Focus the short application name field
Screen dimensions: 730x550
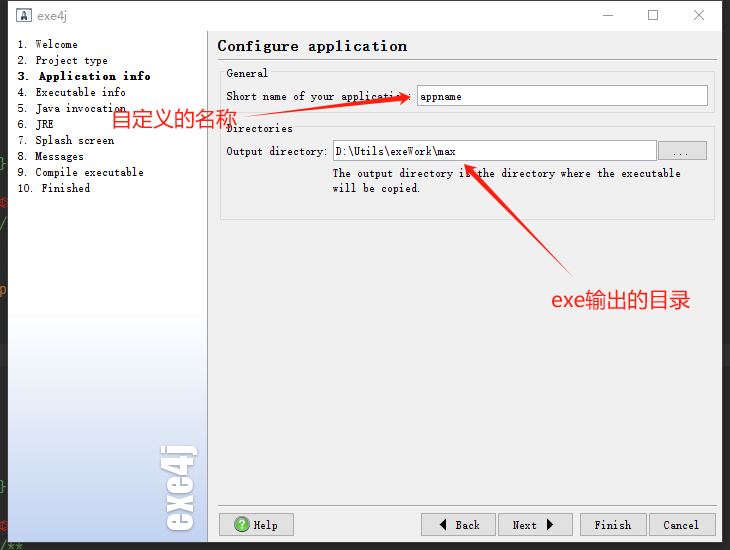562,96
